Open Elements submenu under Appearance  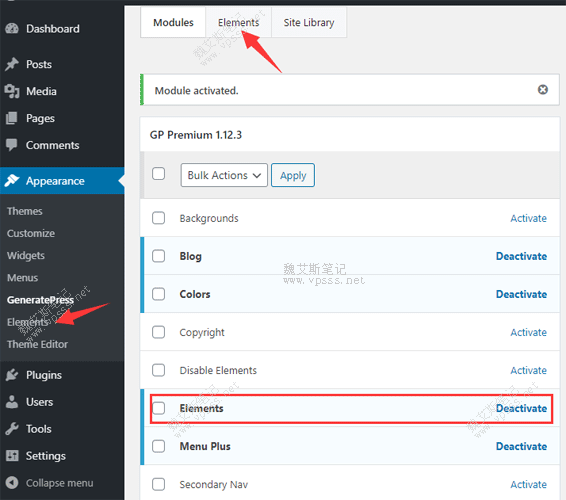(x=27, y=322)
